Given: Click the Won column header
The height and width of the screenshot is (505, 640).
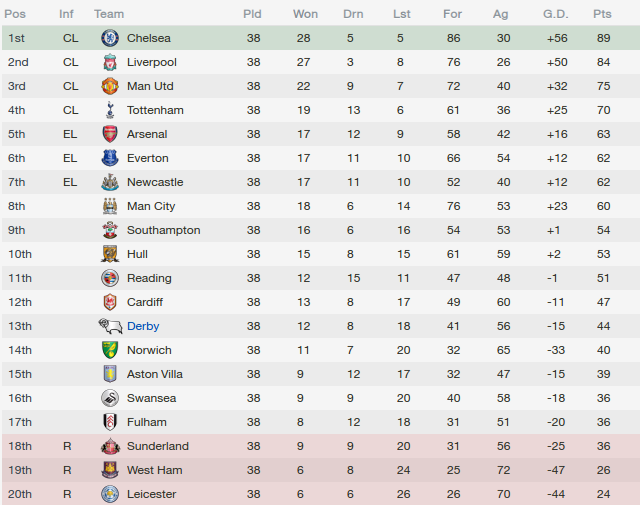Looking at the screenshot, I should (305, 14).
